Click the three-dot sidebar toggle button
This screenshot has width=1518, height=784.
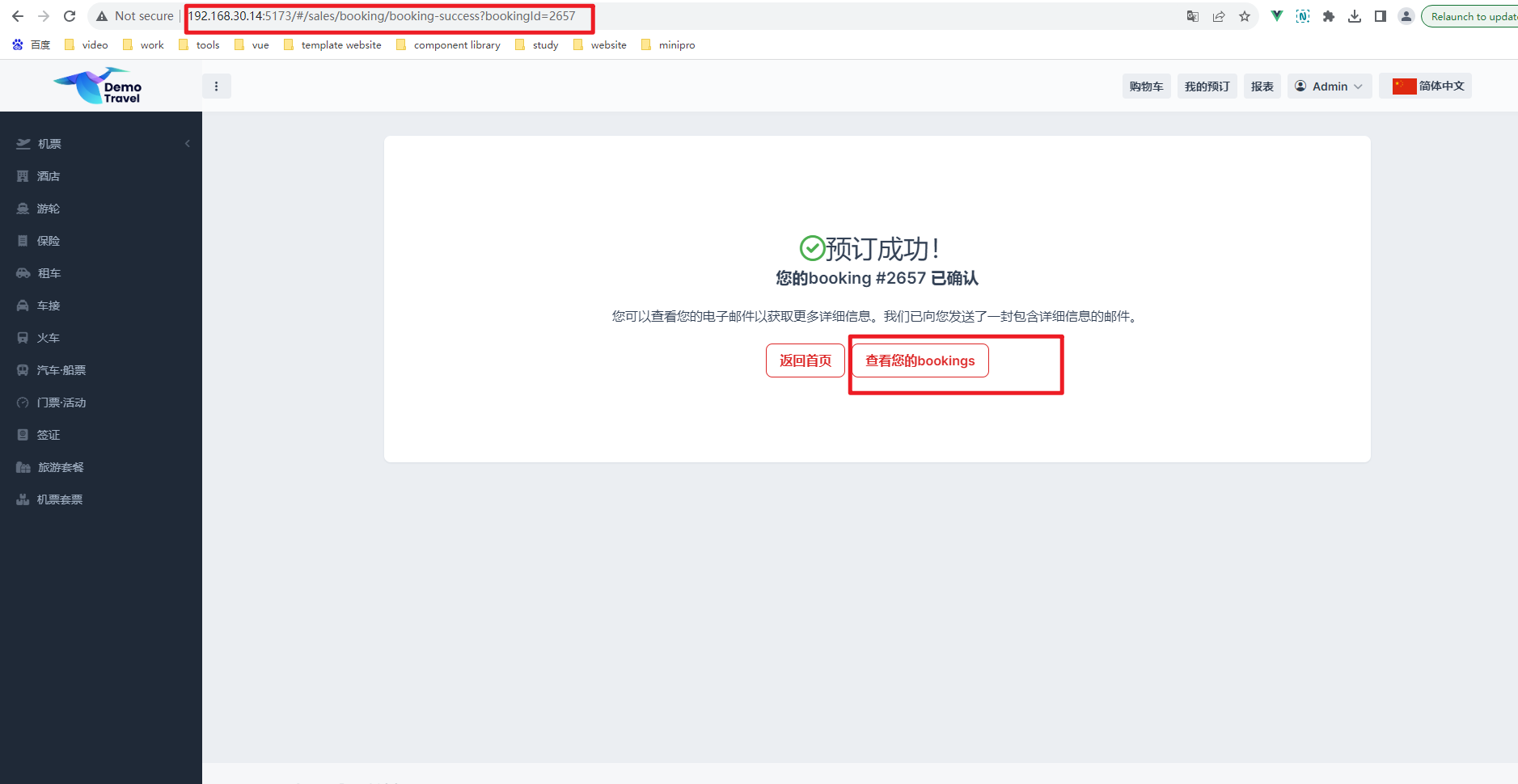pyautogui.click(x=216, y=86)
